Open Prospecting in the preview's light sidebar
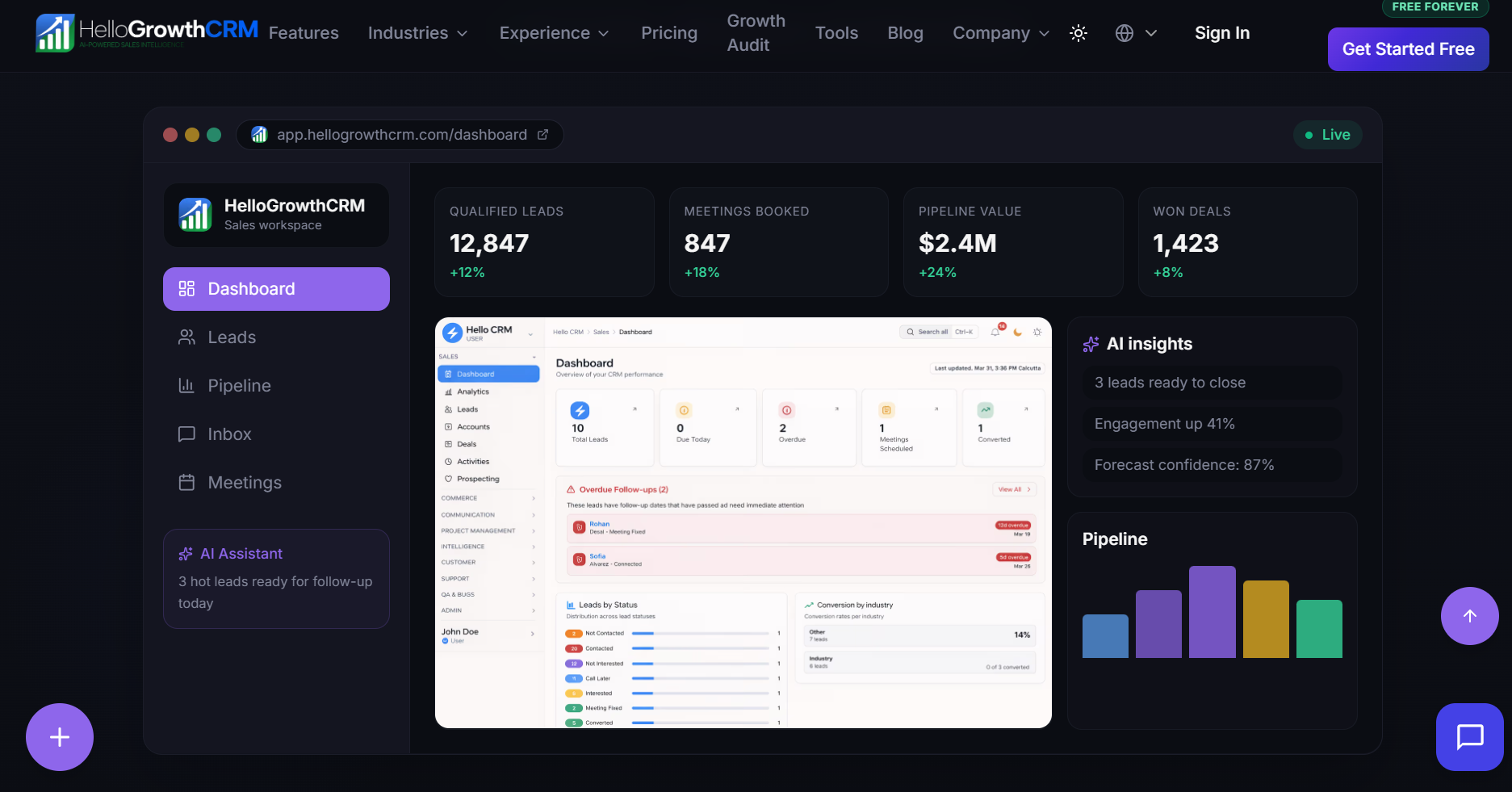 (488, 479)
